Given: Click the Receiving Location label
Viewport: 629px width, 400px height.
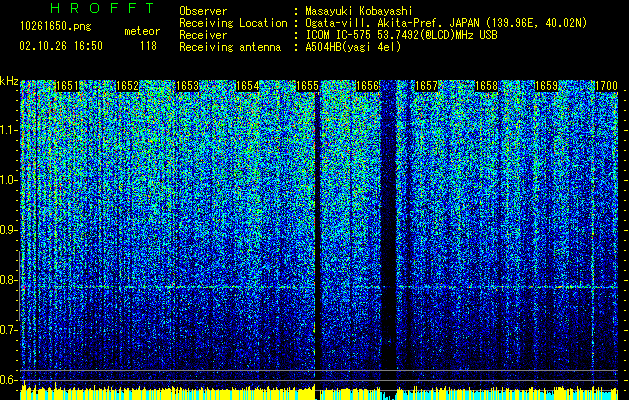Looking at the screenshot, I should [x=233, y=23].
